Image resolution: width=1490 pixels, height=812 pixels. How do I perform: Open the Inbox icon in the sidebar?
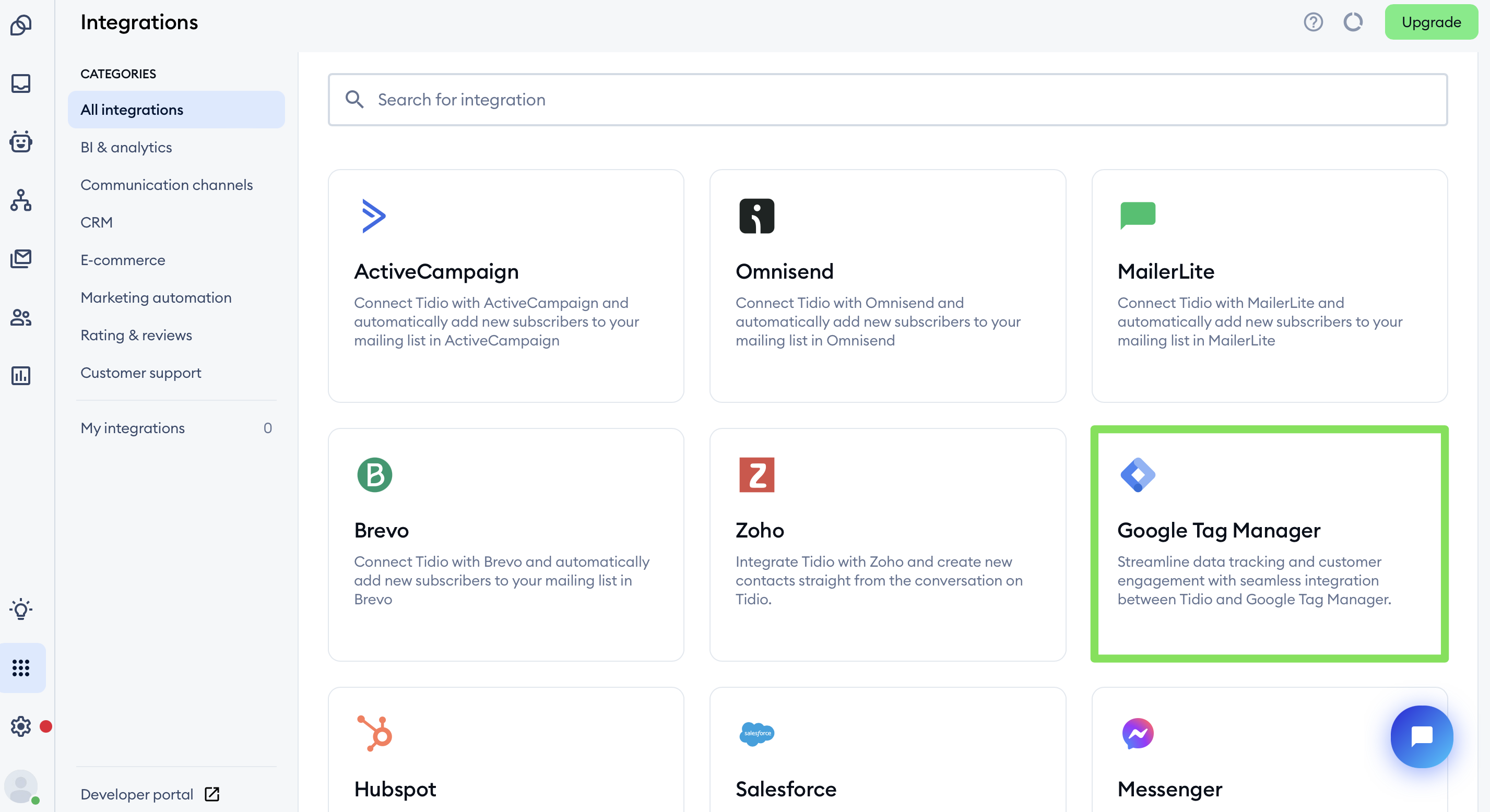point(21,83)
